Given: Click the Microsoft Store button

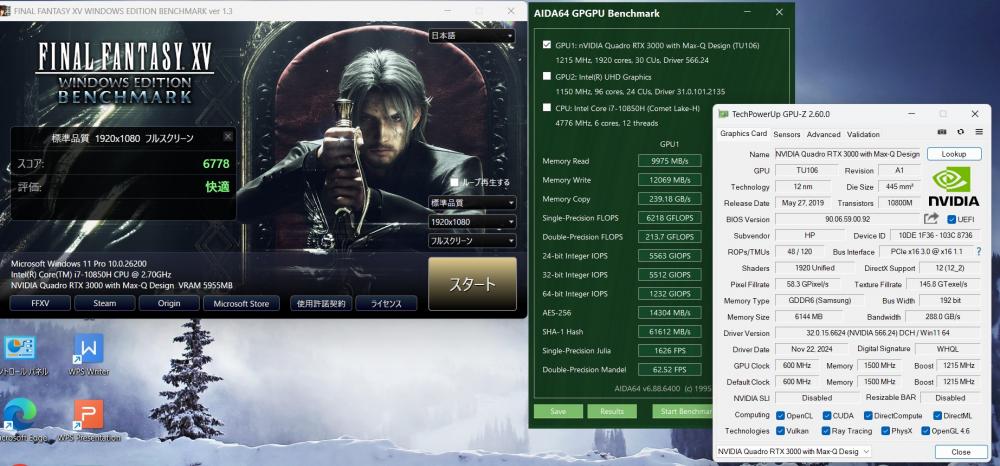Looking at the screenshot, I should tap(241, 303).
